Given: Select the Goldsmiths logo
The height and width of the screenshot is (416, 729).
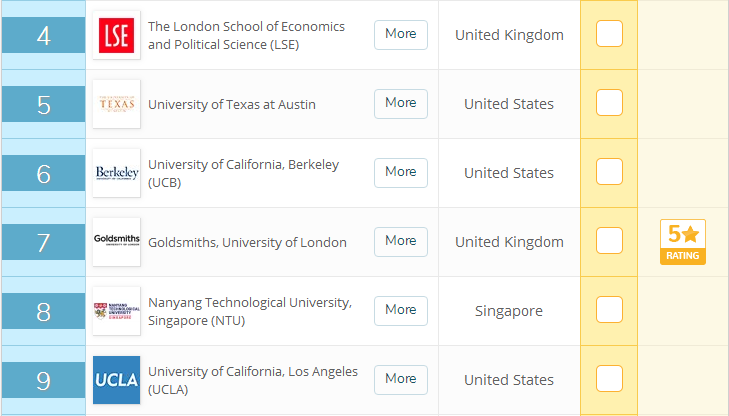Looking at the screenshot, I should click(116, 242).
